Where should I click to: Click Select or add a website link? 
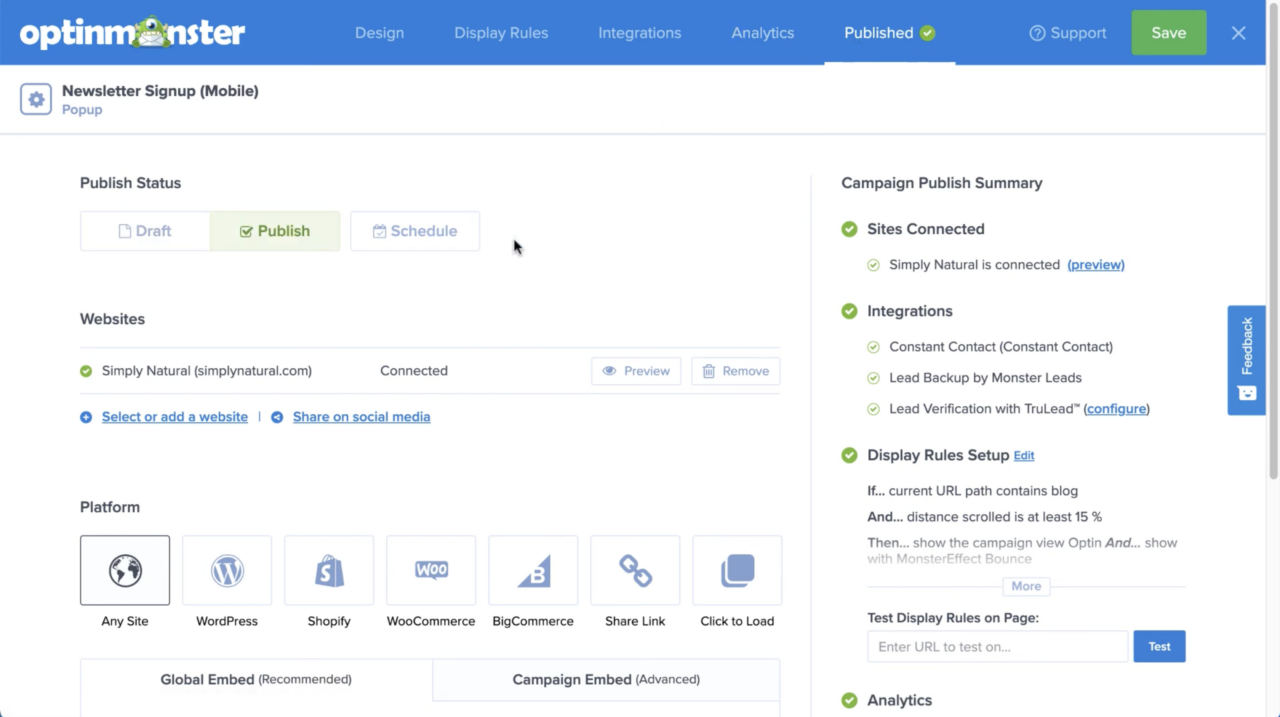[x=175, y=417]
